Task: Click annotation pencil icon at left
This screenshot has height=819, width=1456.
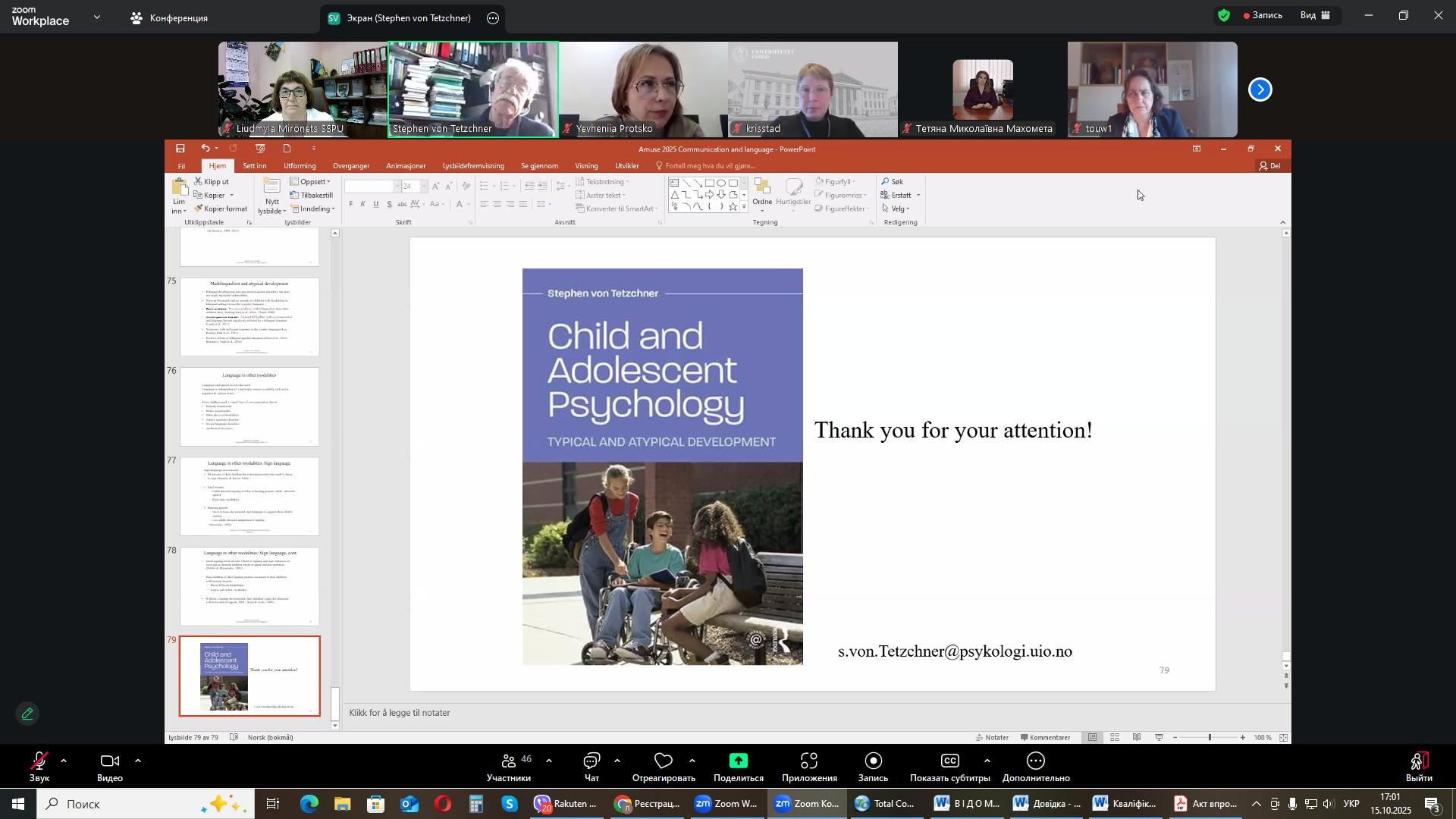Action: pyautogui.click(x=27, y=714)
